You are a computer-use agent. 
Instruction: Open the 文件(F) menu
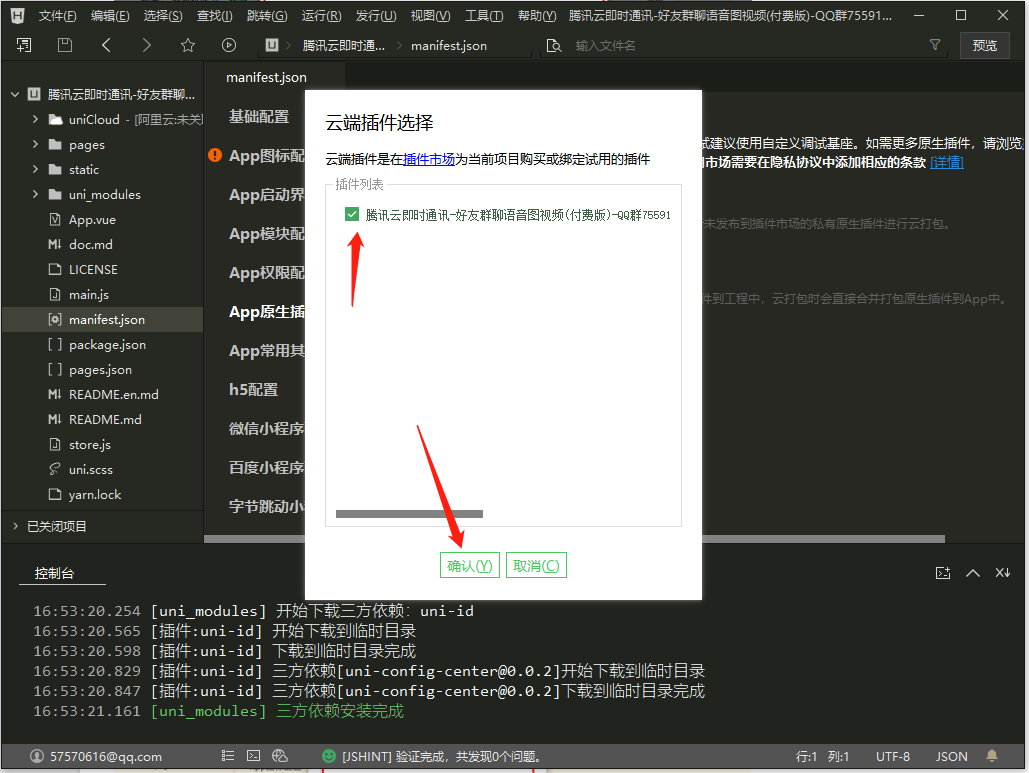click(x=57, y=16)
